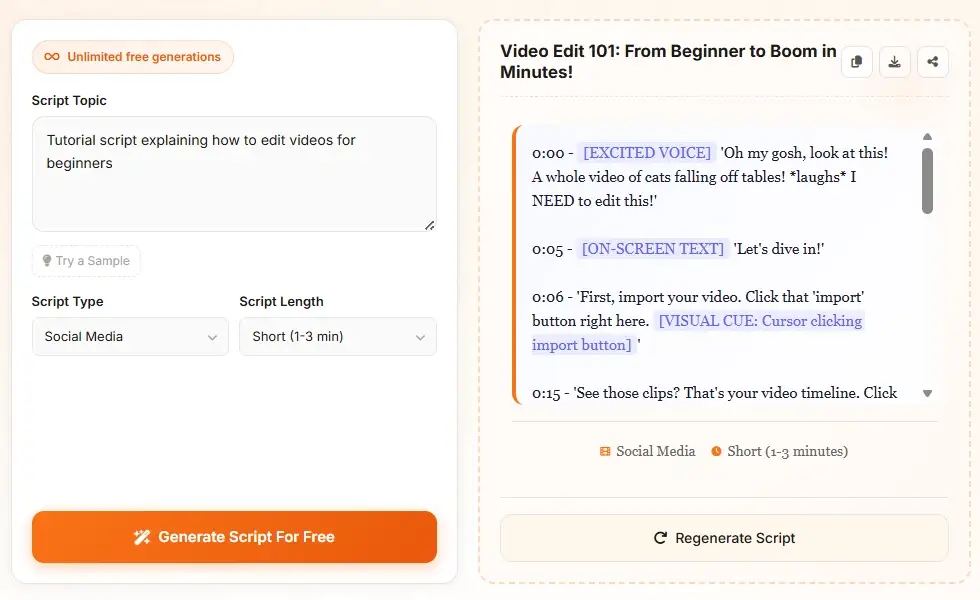Click the 0:15 timestamp line
This screenshot has width=980, height=600.
point(714,393)
